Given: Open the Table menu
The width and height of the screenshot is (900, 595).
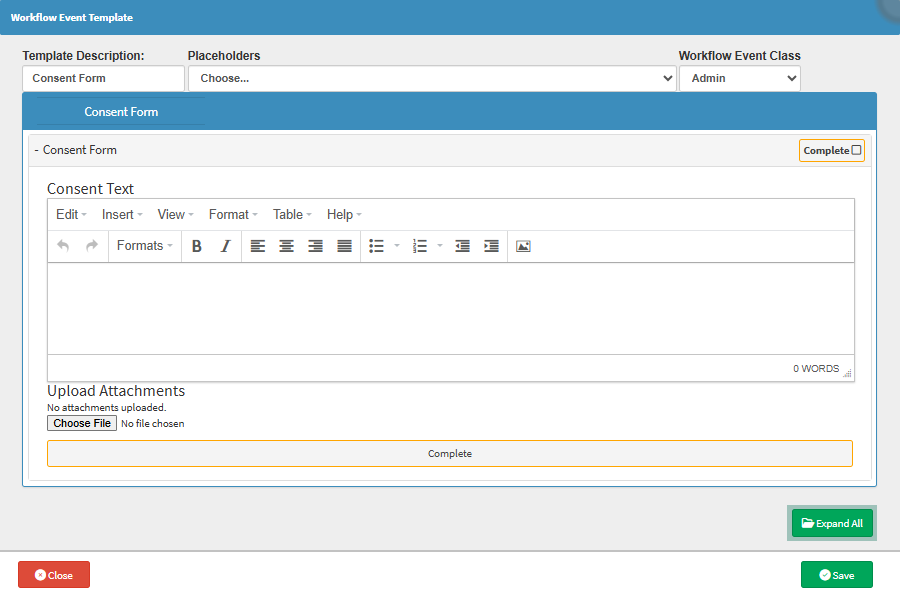Looking at the screenshot, I should [292, 215].
